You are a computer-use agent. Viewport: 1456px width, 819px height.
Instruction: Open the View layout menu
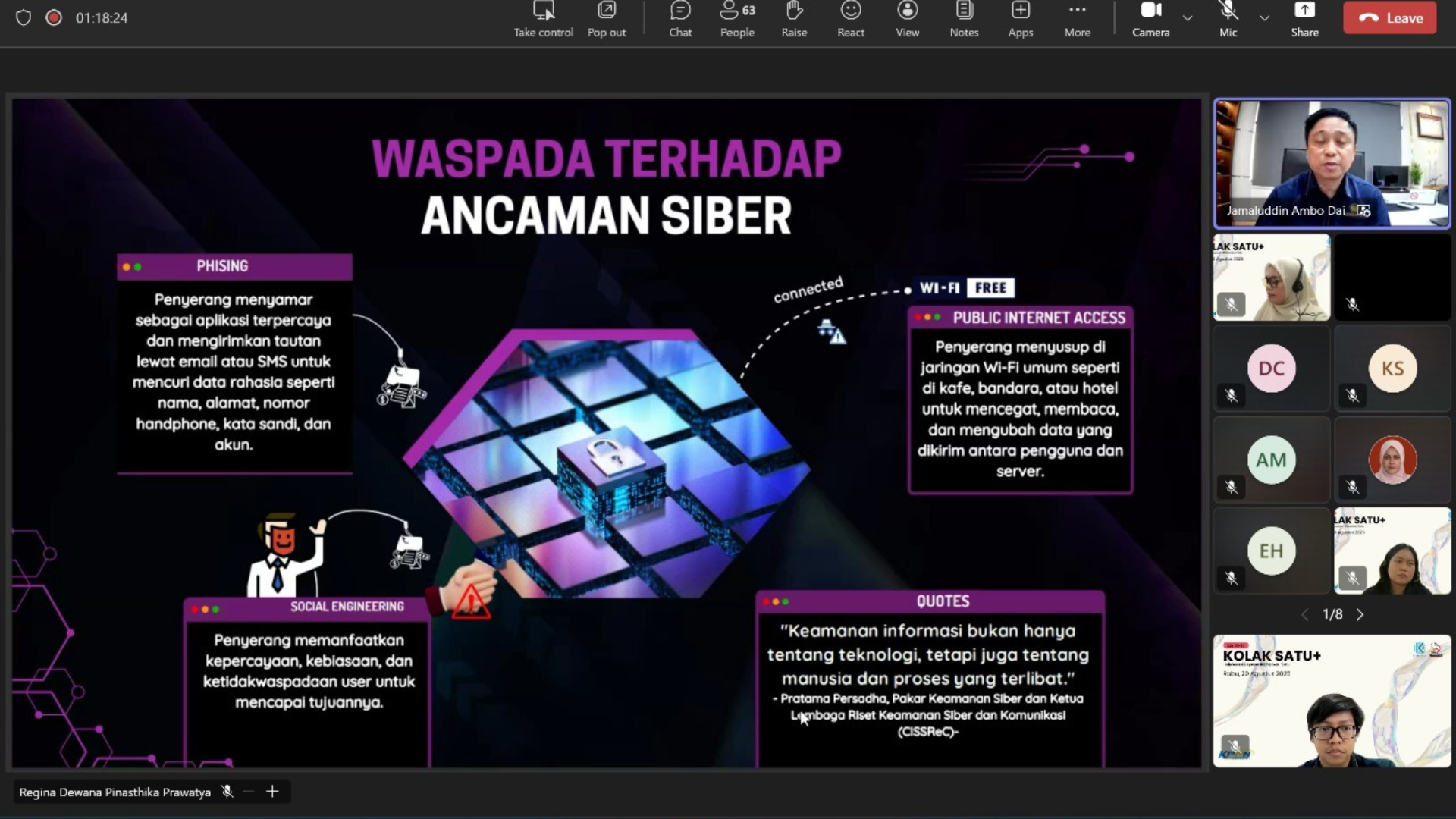907,19
